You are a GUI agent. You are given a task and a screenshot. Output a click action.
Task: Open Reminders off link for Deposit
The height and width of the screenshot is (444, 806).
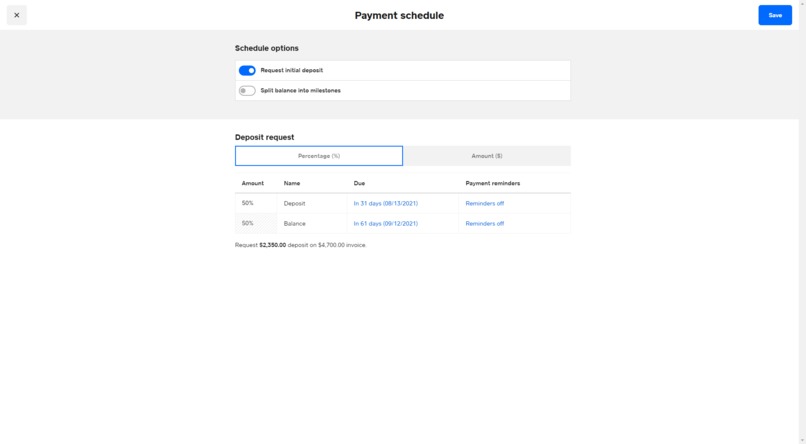pos(485,204)
